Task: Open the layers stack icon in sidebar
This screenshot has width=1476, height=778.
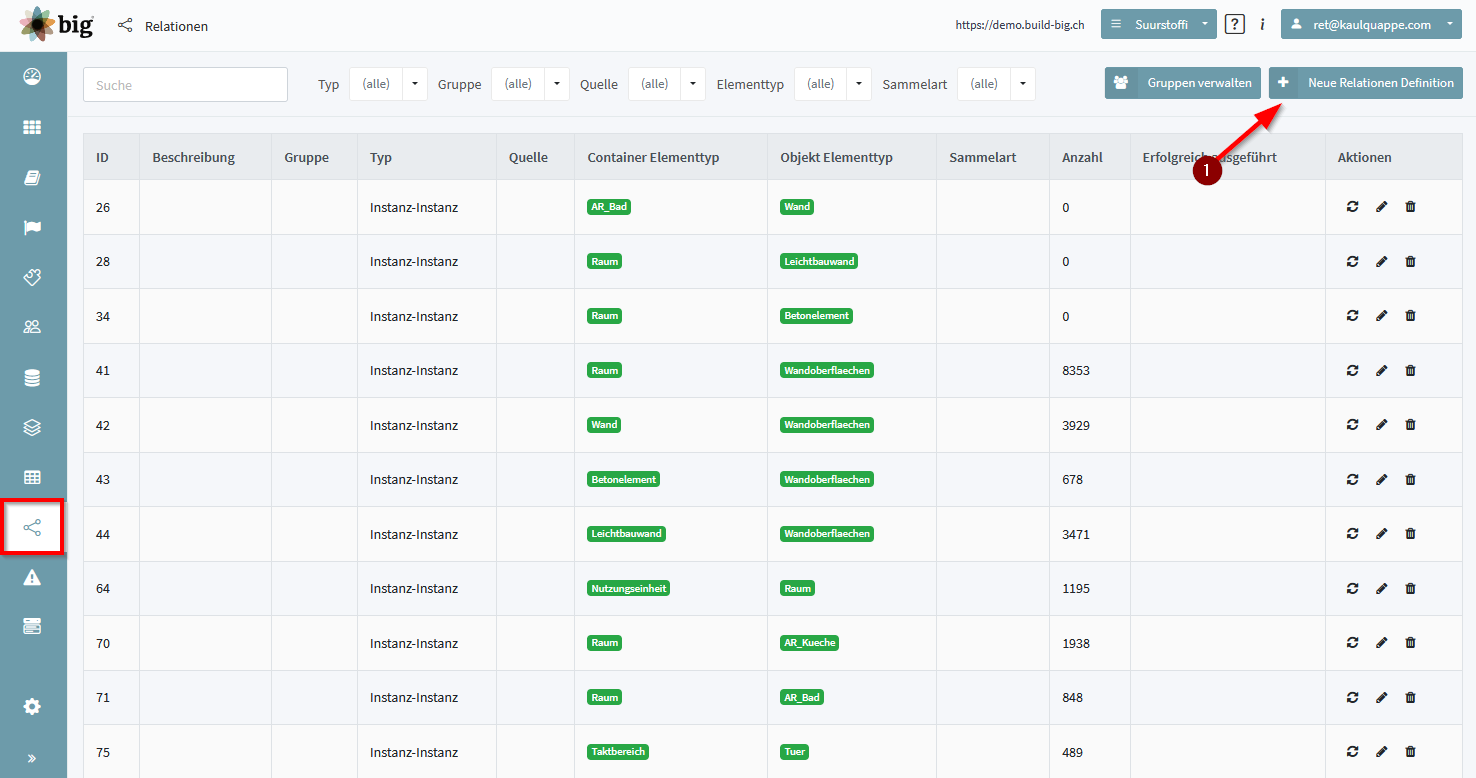Action: point(32,427)
